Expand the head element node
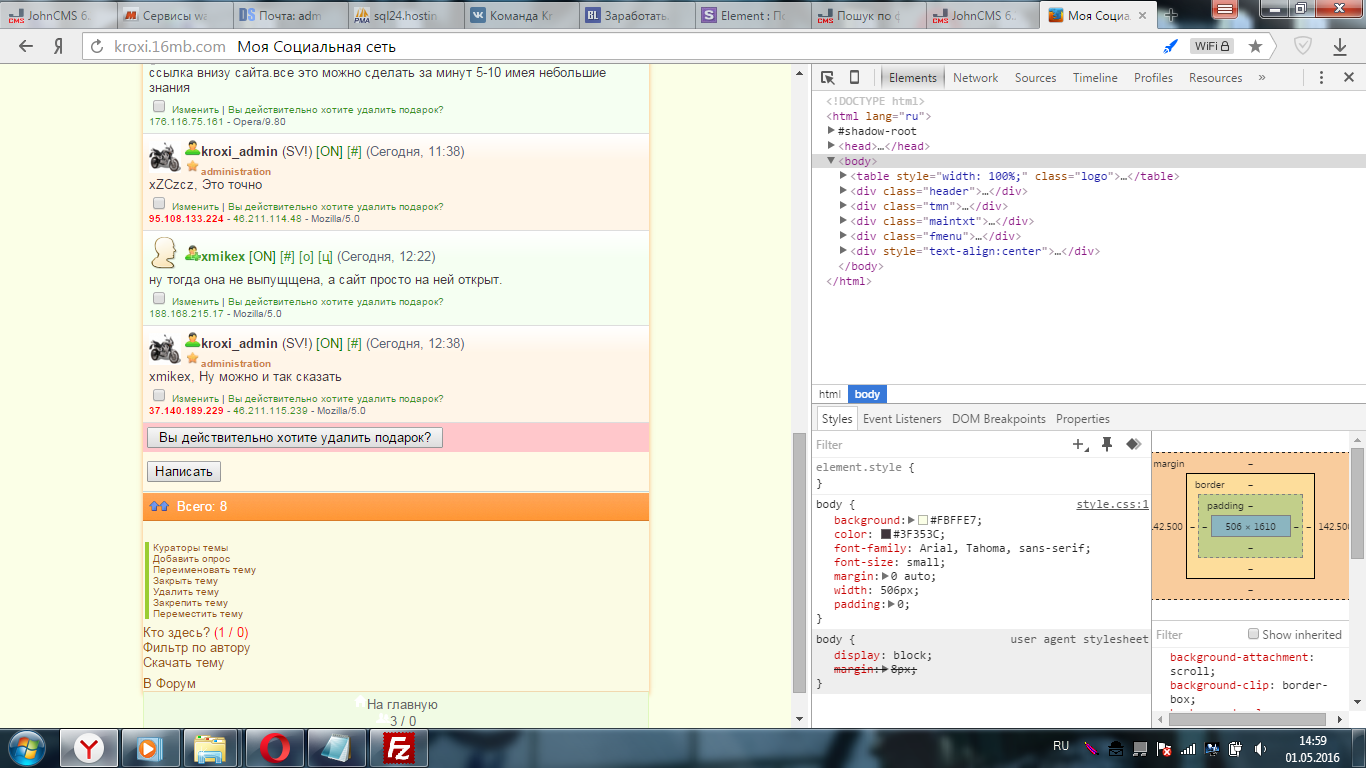 tap(831, 146)
